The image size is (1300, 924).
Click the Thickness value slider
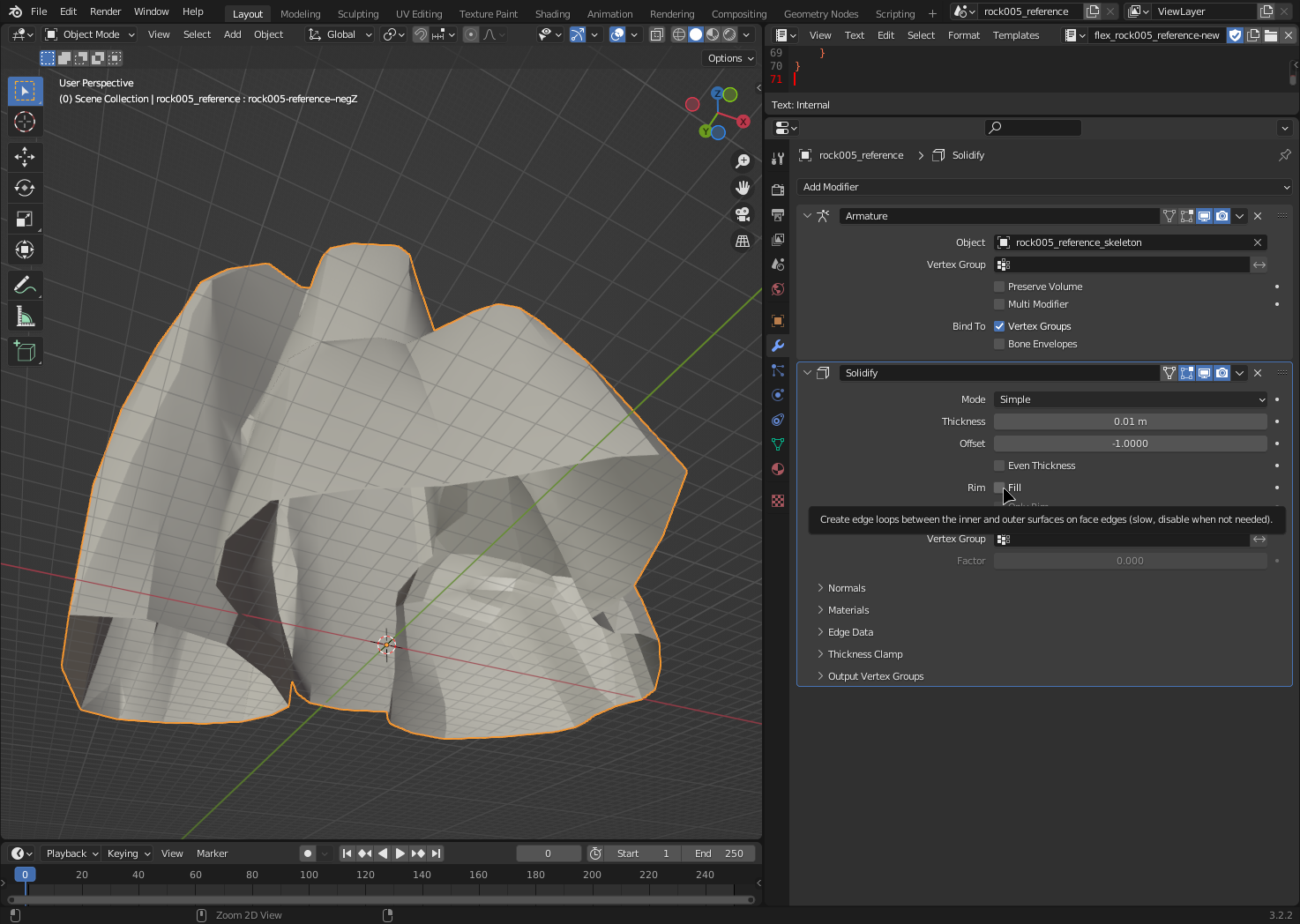click(x=1130, y=421)
